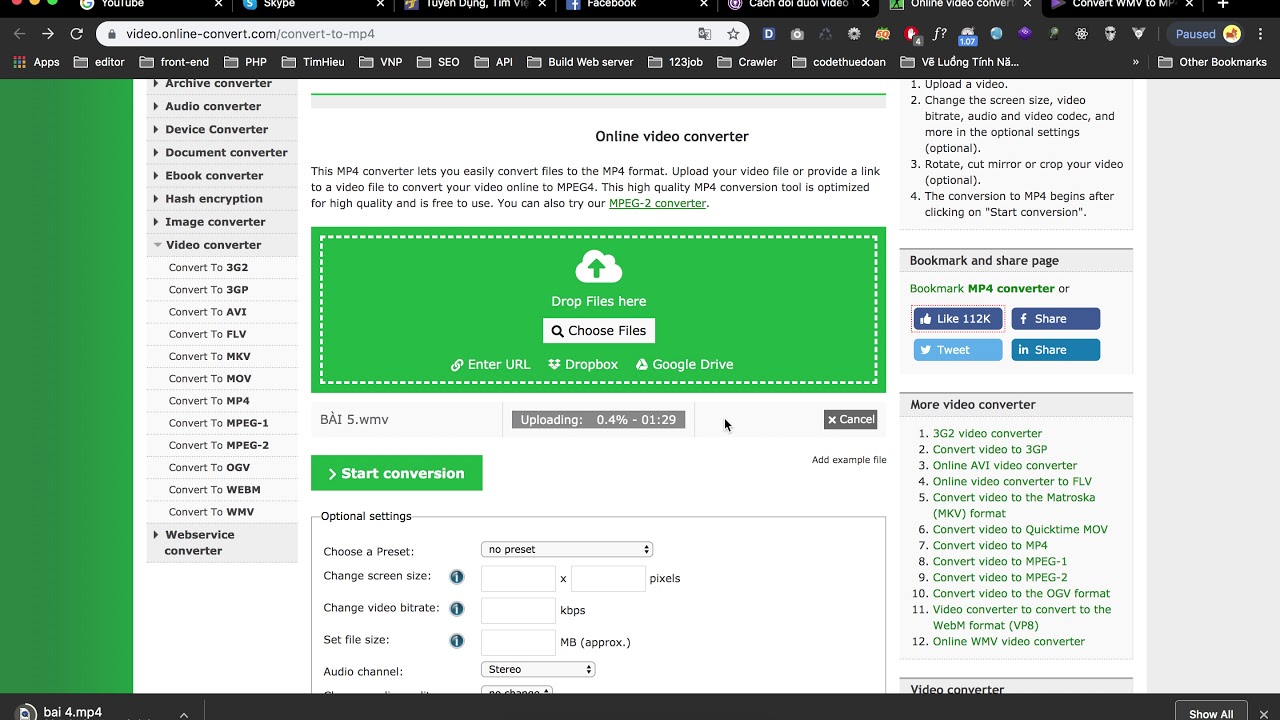Open the MPEG-2 converter link
This screenshot has height=720, width=1280.
pos(657,203)
